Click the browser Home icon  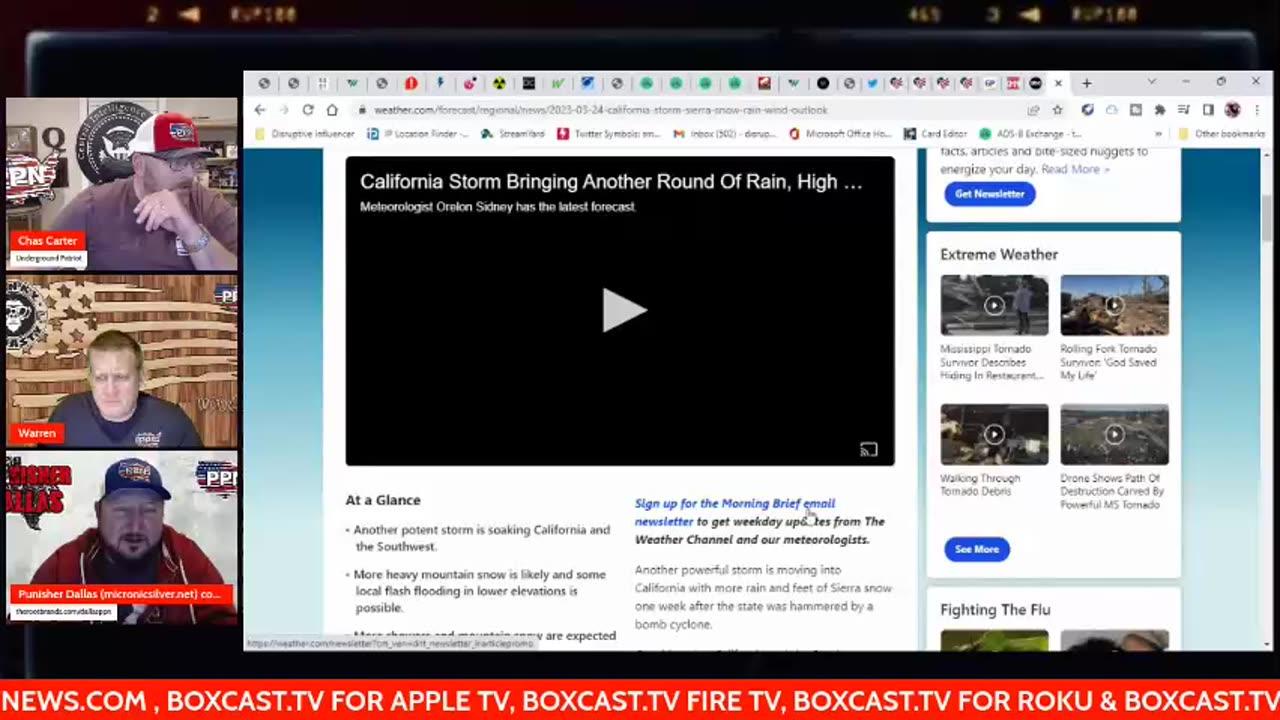click(x=332, y=110)
